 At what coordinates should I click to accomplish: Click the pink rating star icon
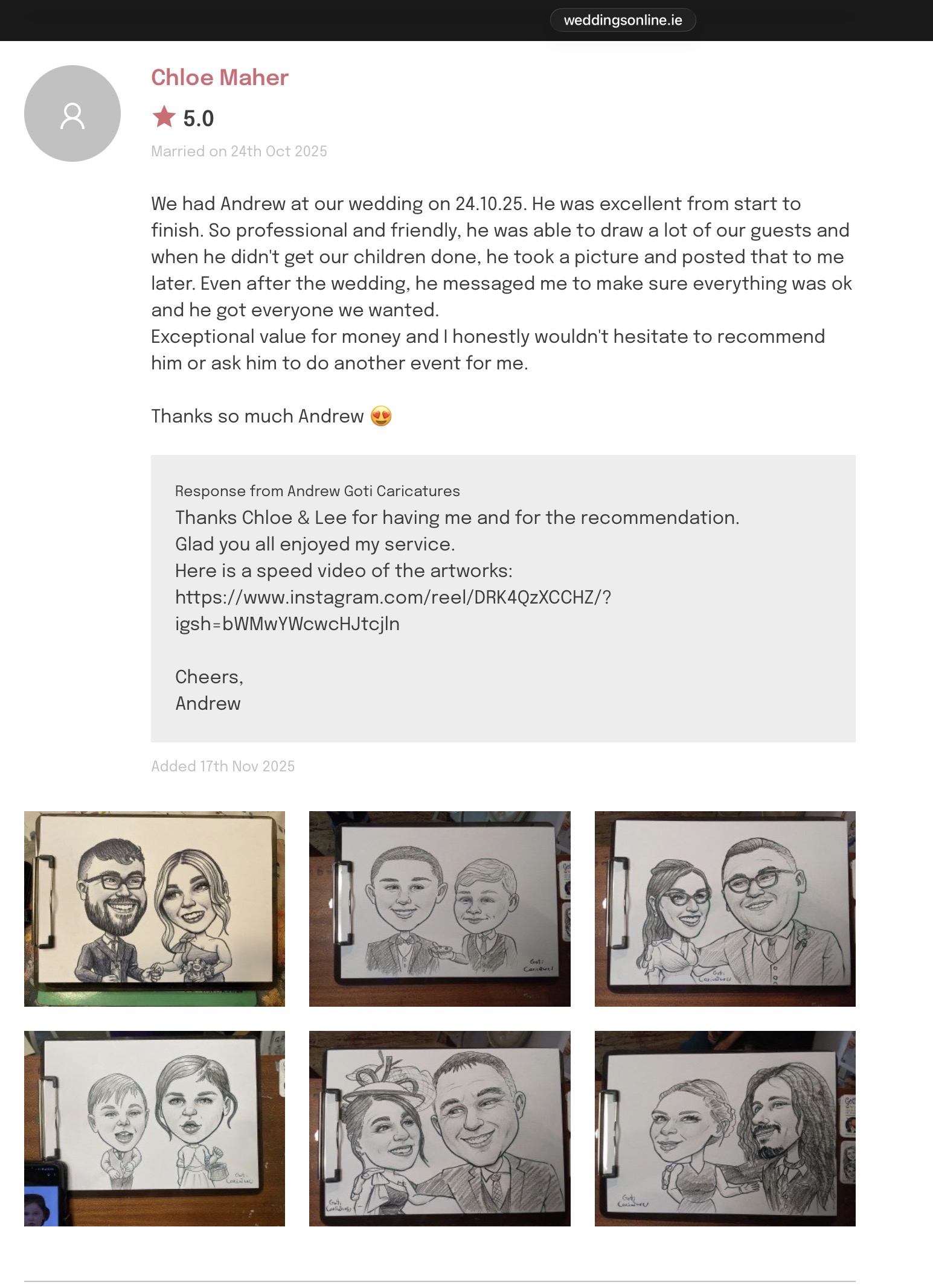164,117
